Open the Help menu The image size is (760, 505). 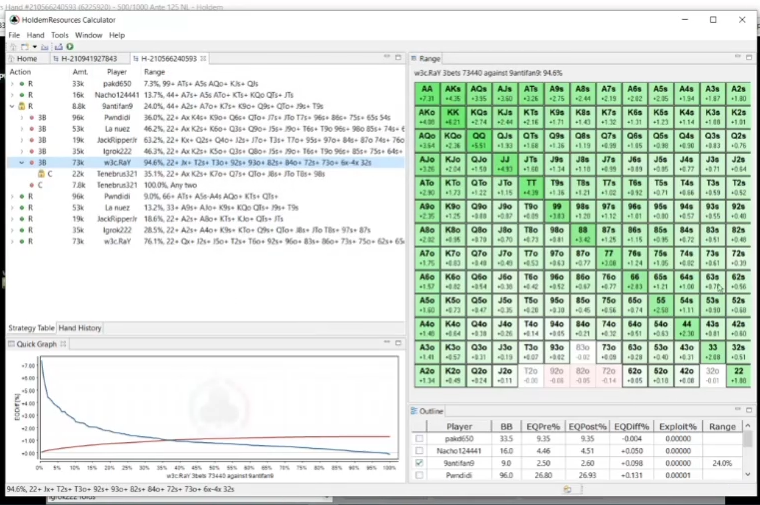117,35
